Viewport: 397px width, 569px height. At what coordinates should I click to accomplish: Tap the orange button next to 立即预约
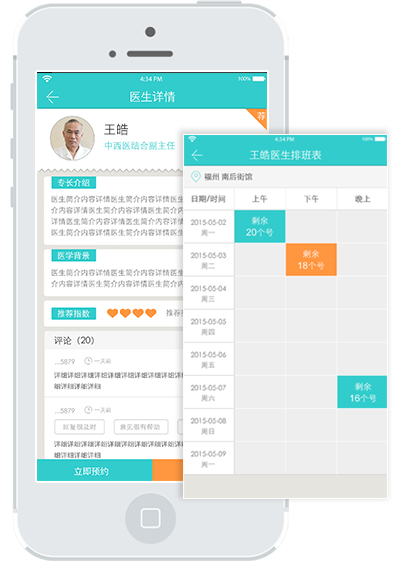click(x=168, y=471)
